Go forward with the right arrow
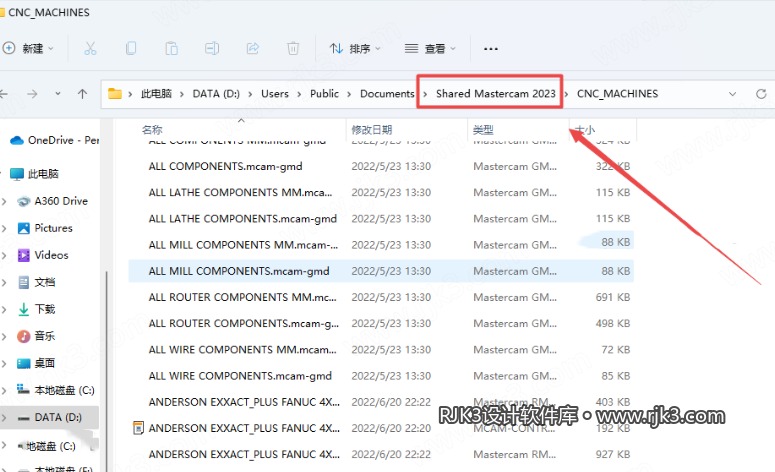This screenshot has width=775, height=472. pyautogui.click(x=32, y=94)
